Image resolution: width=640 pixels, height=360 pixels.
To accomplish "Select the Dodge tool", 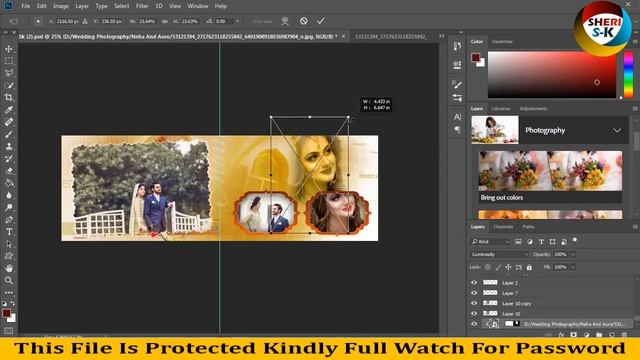I will pos(9,207).
